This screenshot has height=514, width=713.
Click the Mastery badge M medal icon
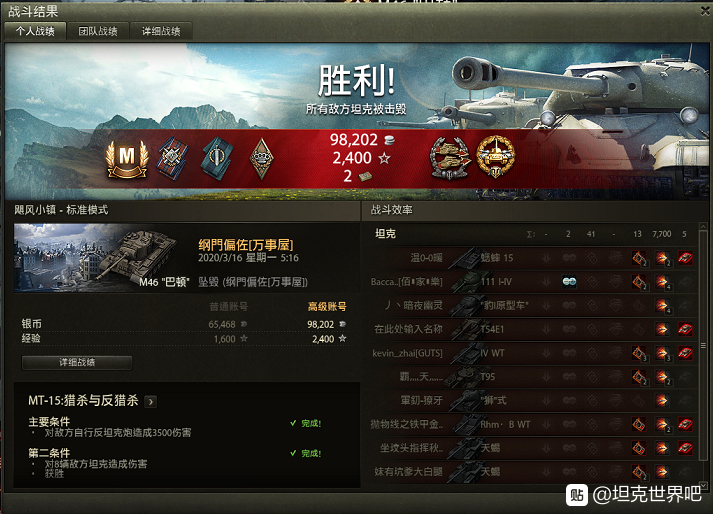(x=127, y=159)
